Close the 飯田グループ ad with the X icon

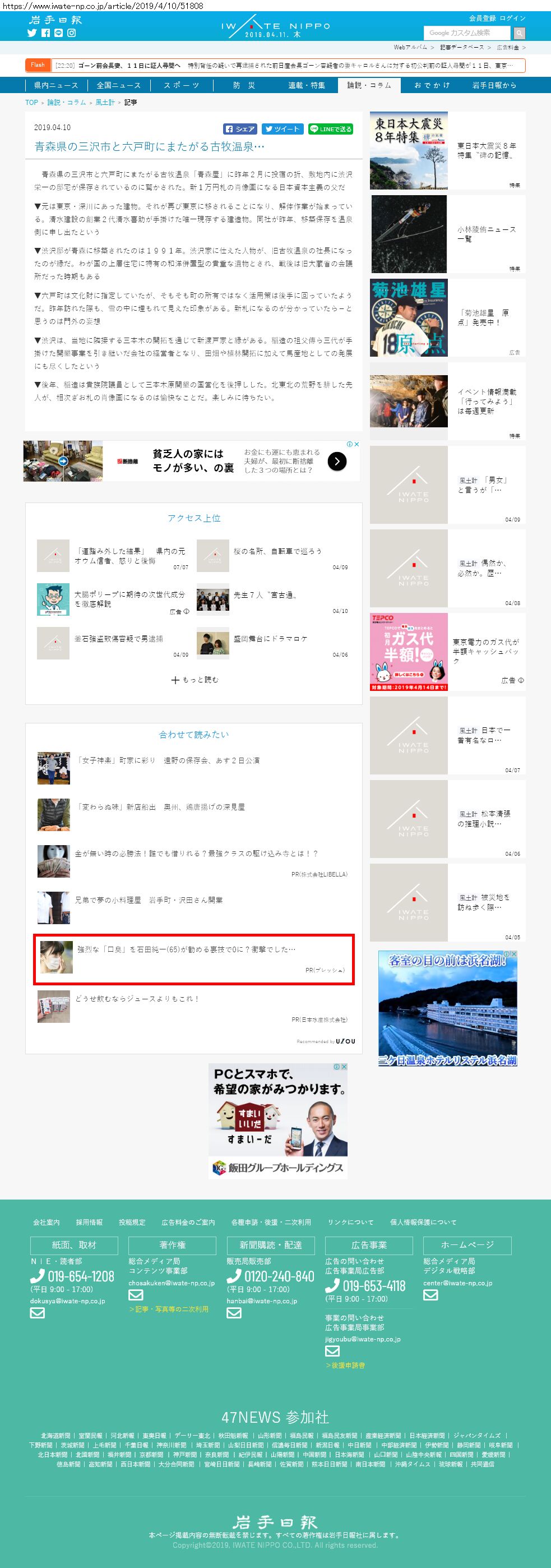pos(344,1067)
